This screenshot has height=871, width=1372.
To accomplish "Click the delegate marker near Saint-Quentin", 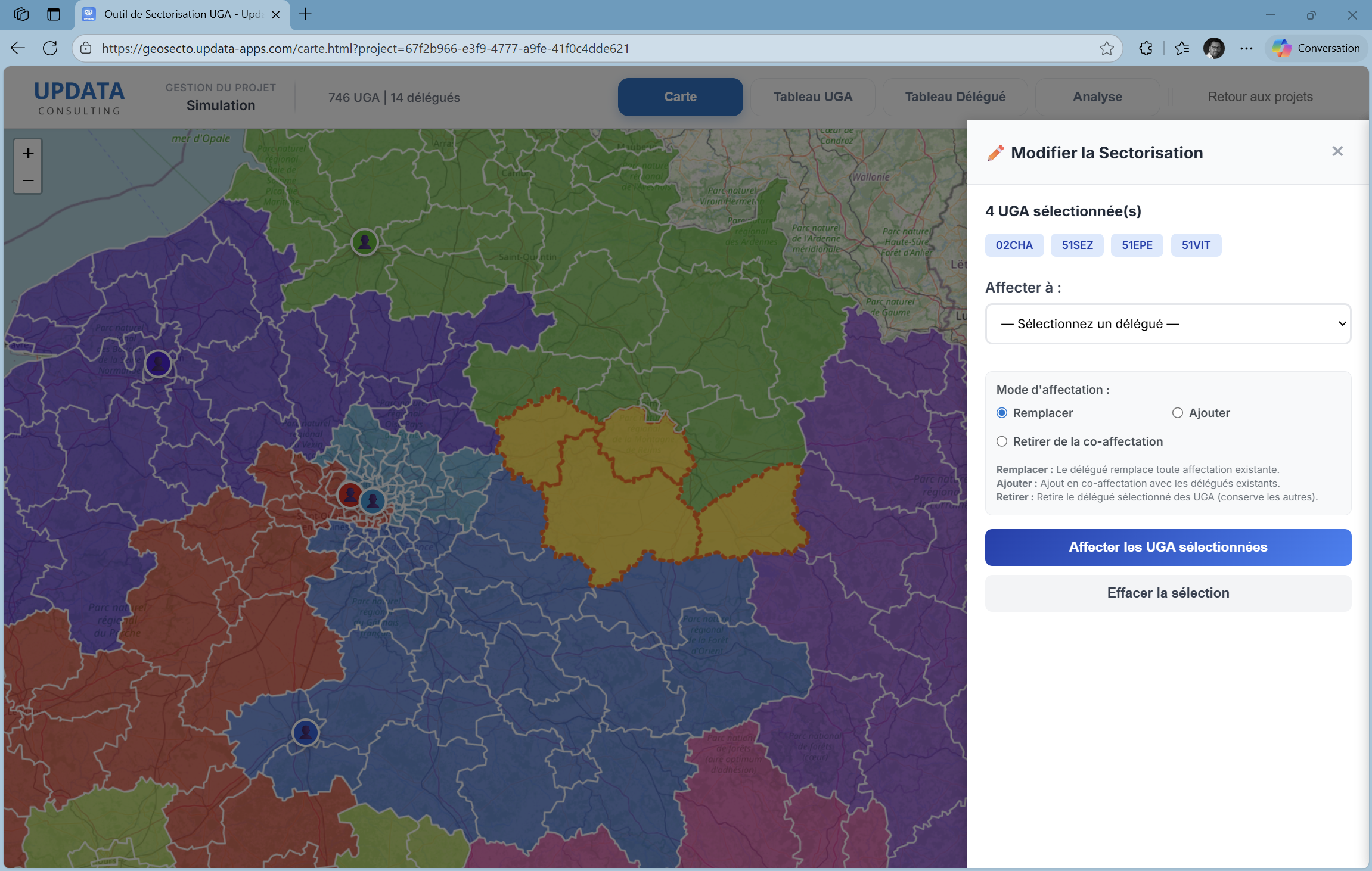I will pos(364,242).
